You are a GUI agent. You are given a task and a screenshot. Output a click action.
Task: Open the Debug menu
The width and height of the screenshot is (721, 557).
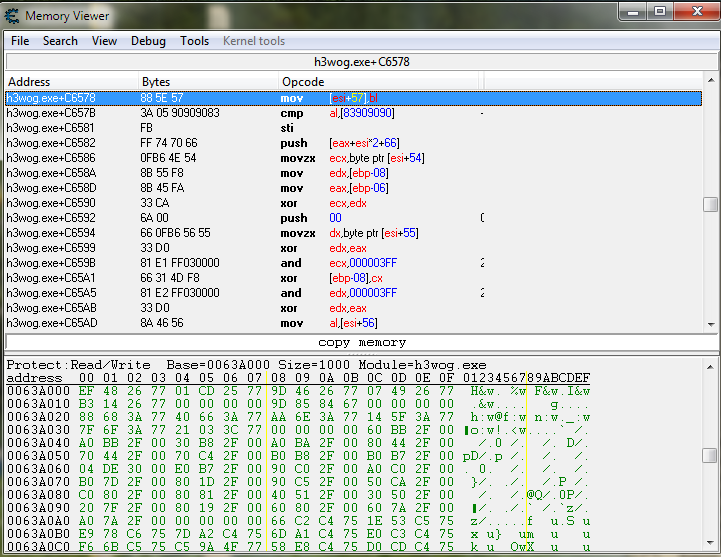coord(148,41)
